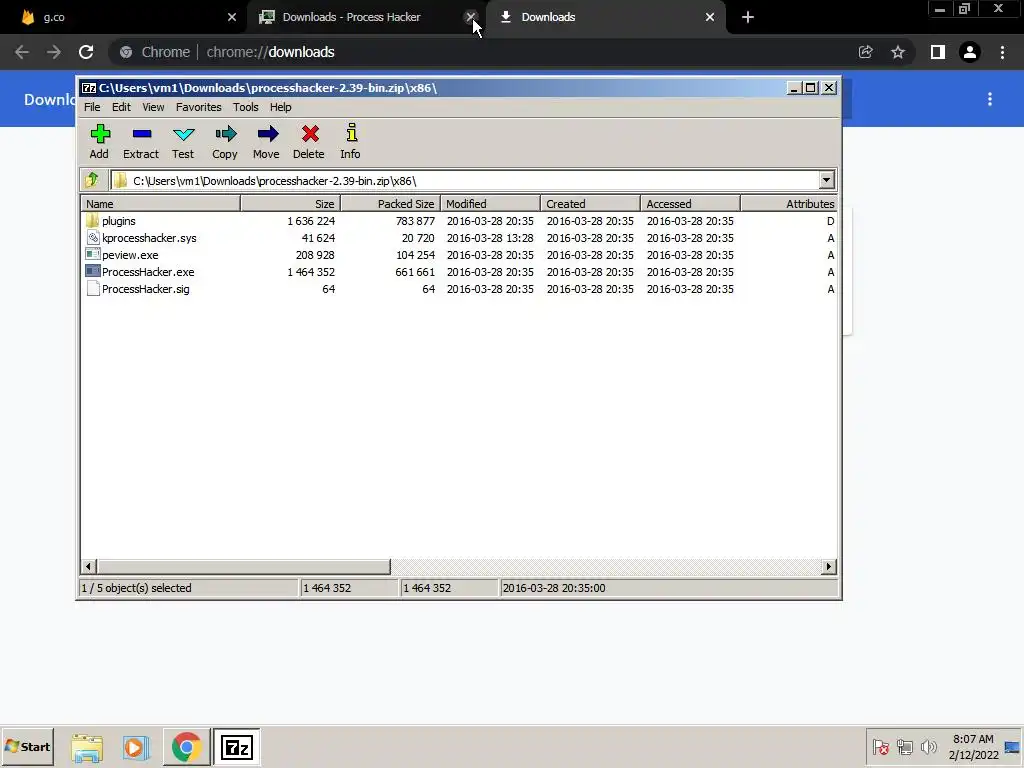Open the Help menu in 7-Zip

point(281,107)
